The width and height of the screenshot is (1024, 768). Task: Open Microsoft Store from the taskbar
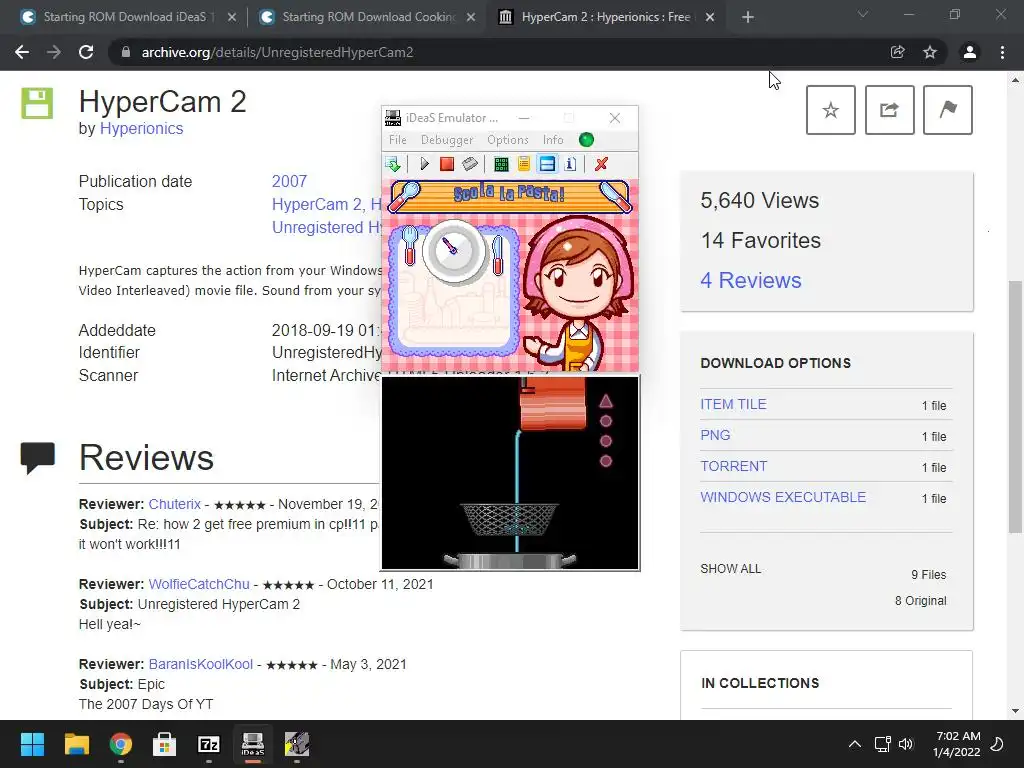pyautogui.click(x=164, y=744)
